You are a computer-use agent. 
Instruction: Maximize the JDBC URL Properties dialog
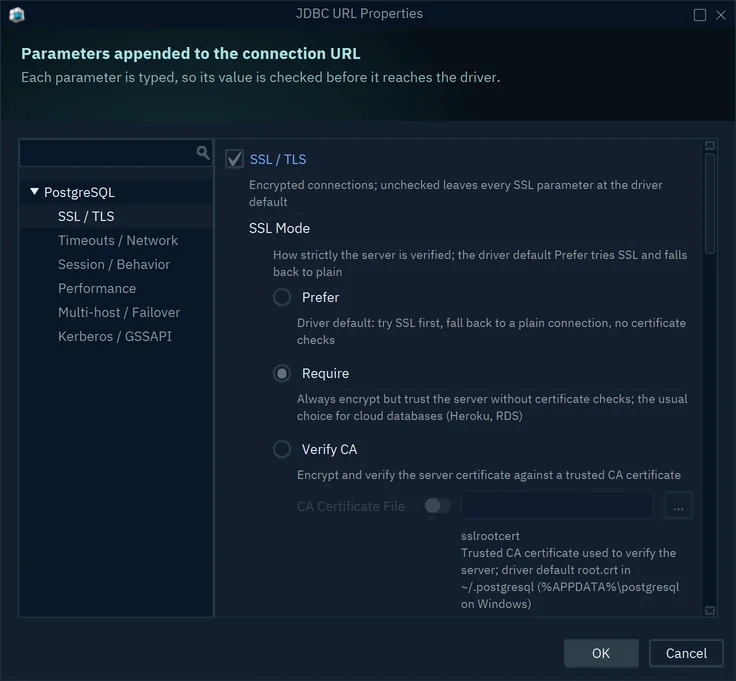(699, 15)
